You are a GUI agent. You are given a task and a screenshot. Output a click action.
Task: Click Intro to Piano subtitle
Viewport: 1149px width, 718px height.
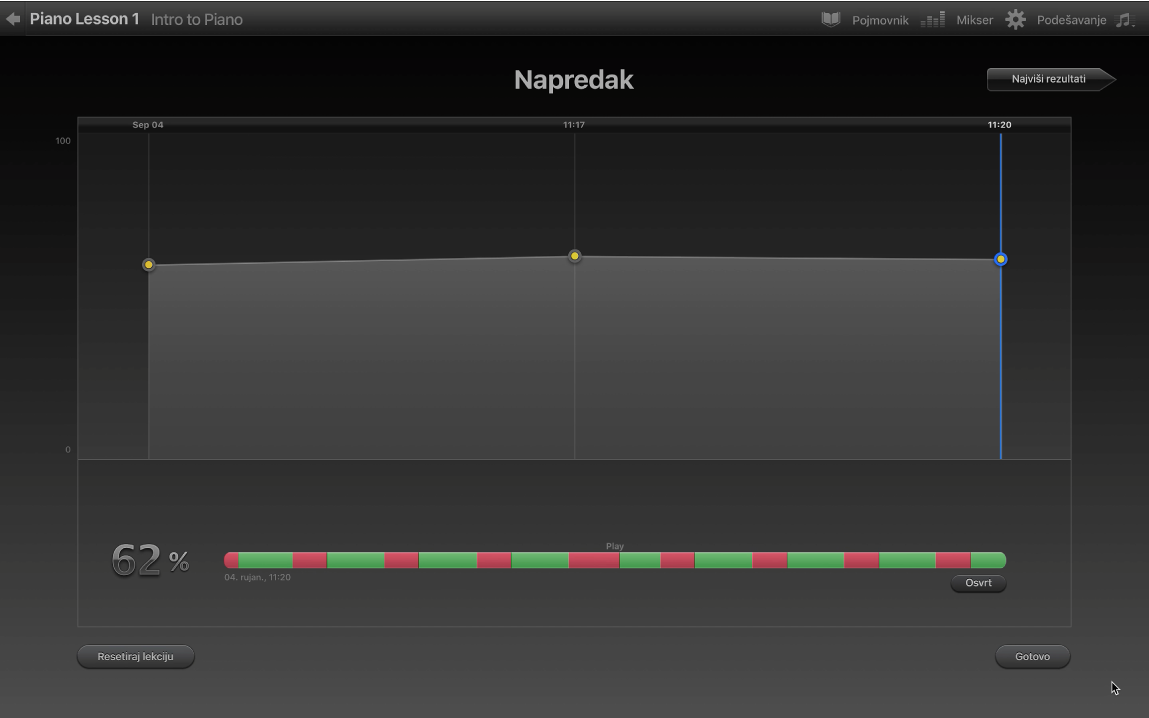196,20
